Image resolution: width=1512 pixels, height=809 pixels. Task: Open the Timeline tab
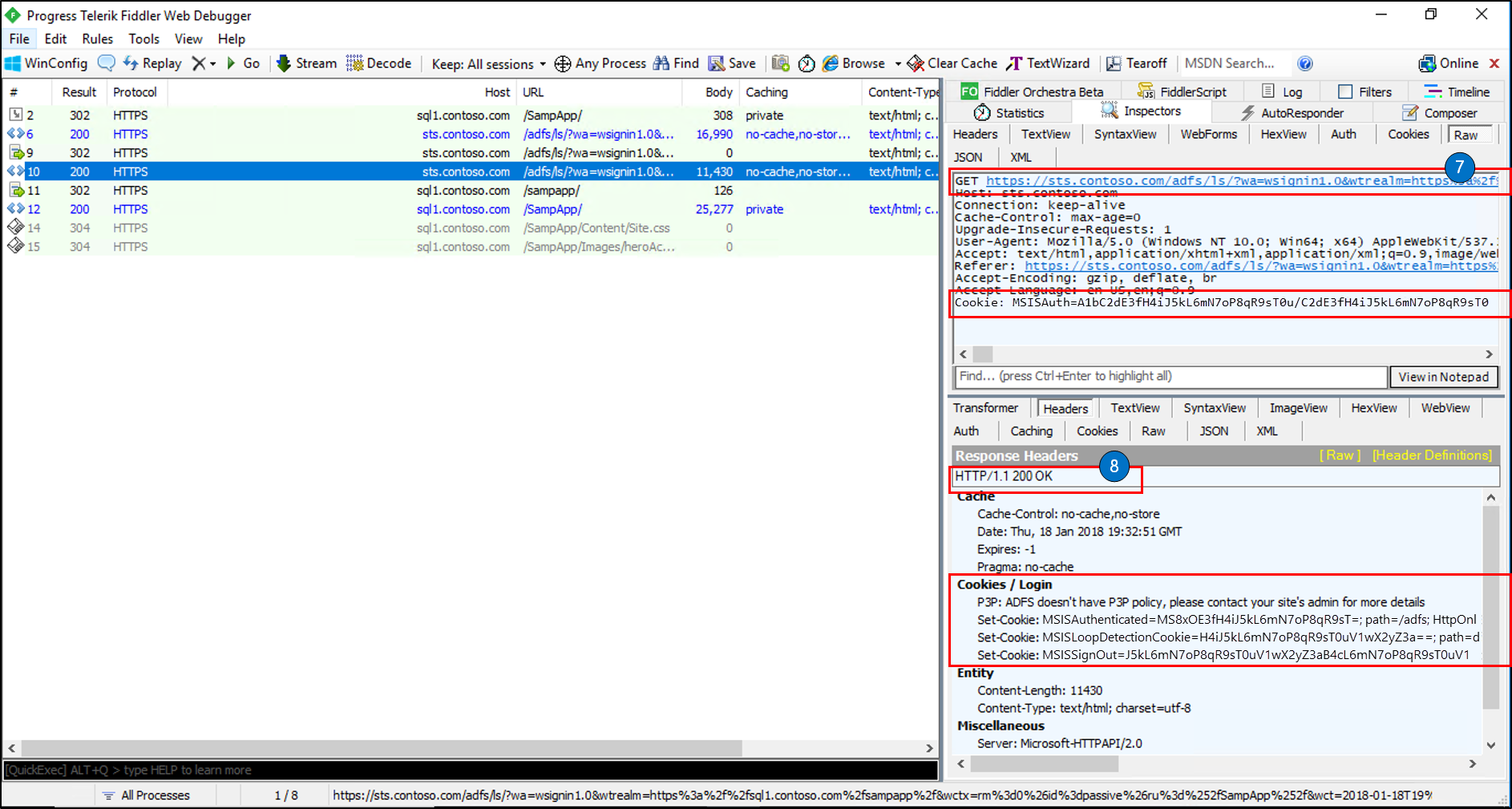[1457, 92]
